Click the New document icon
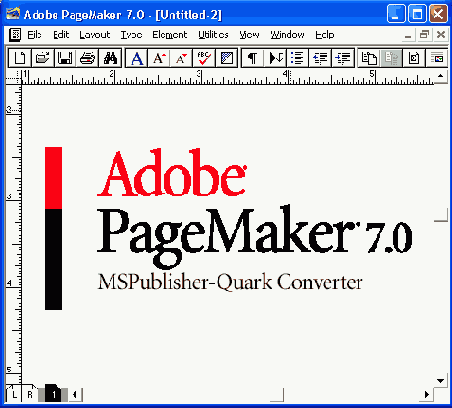 pos(20,58)
